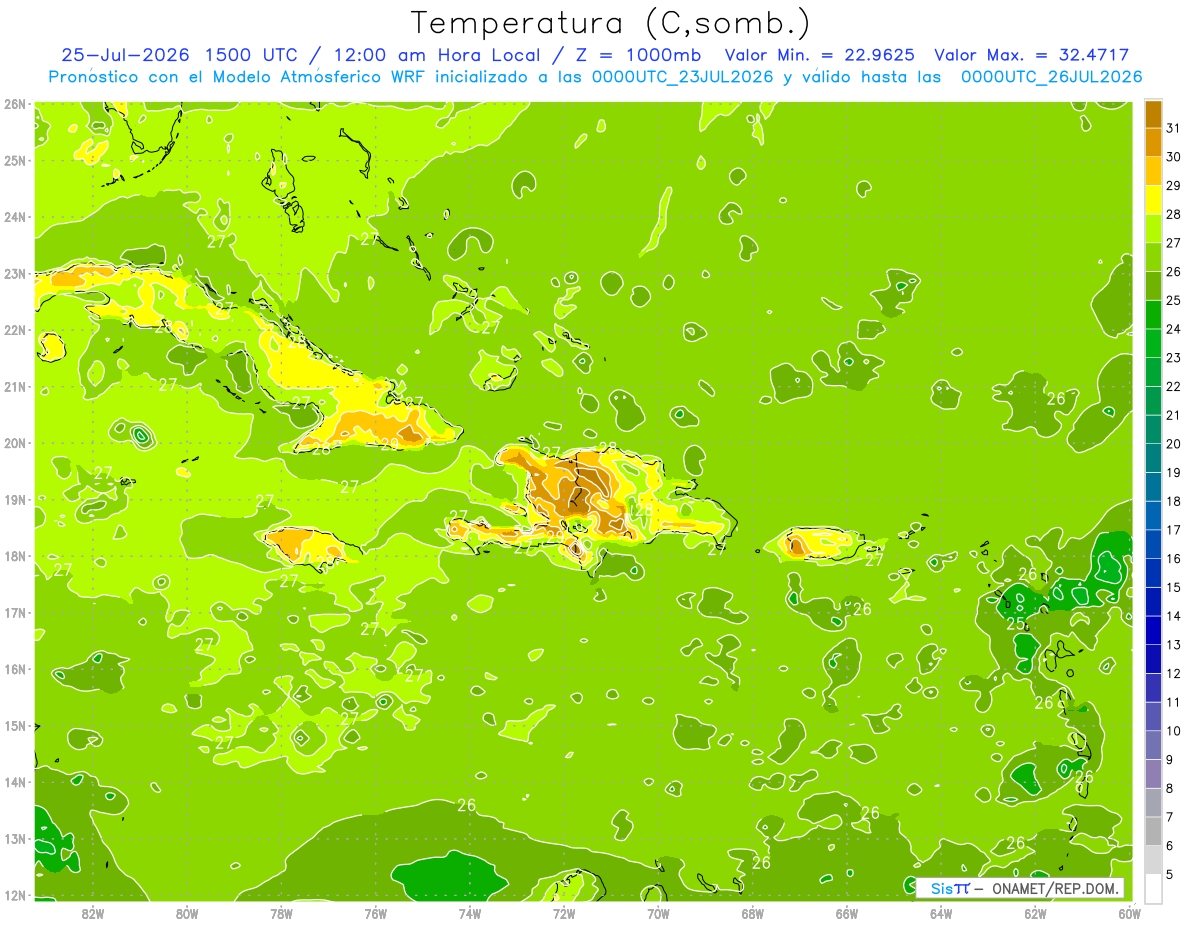Screen dimensions: 1200x927
Task: Click the 76W longitude axis label
Action: click(x=375, y=913)
